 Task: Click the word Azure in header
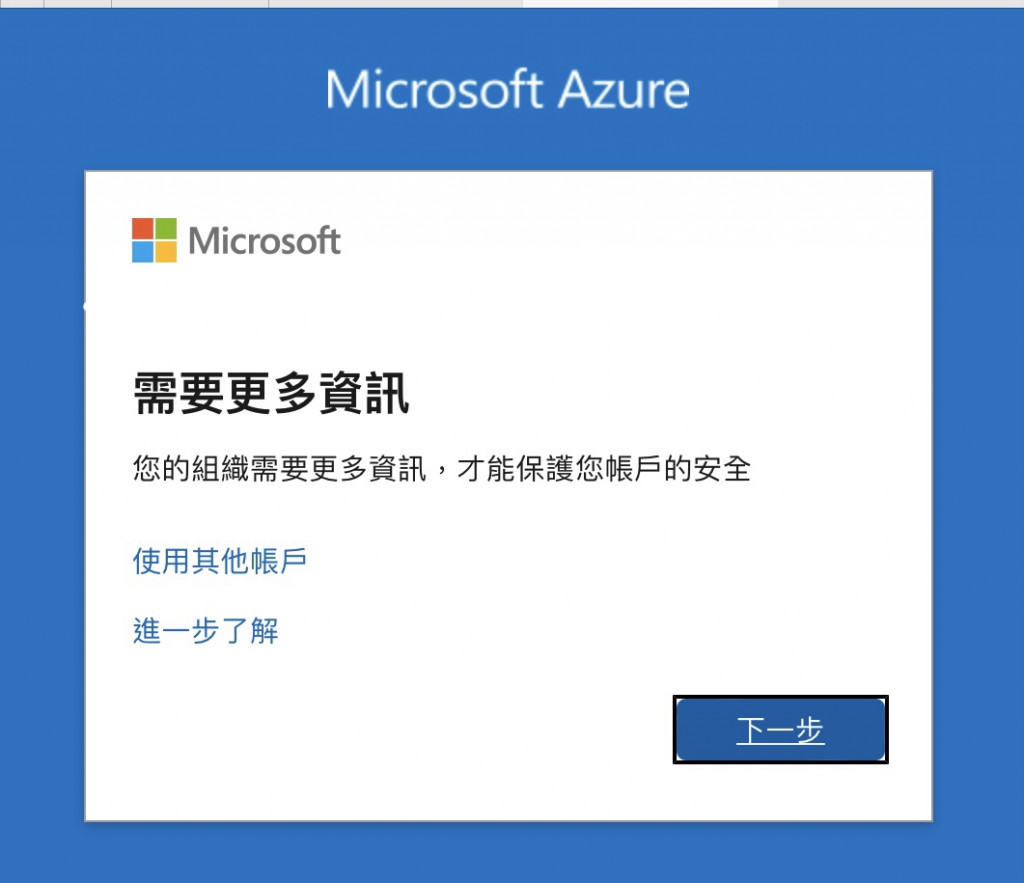(624, 89)
